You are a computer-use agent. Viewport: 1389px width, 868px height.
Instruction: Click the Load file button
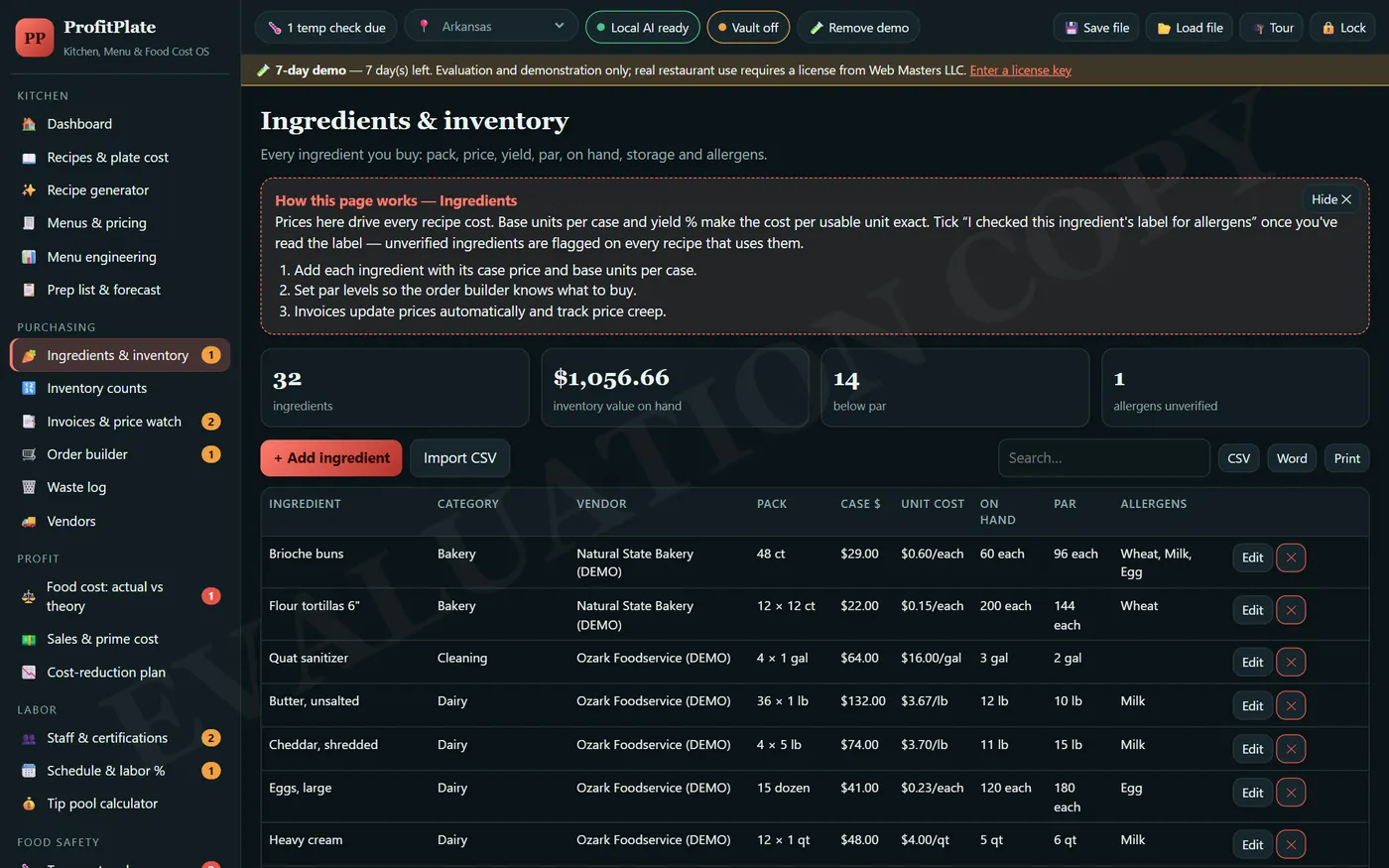pos(1190,28)
